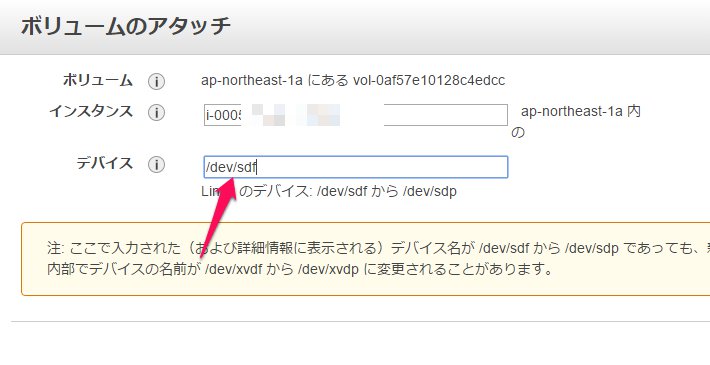Select the volume ID vol-0af57e10128c4edcc text
This screenshot has height=365, width=710.
pyautogui.click(x=429, y=81)
